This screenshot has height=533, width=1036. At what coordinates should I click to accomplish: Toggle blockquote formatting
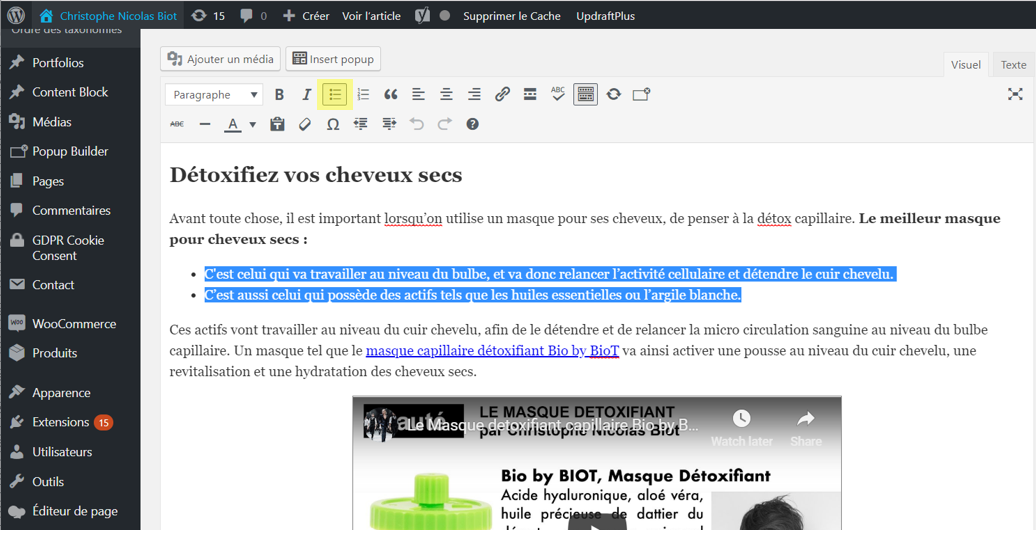click(x=391, y=94)
